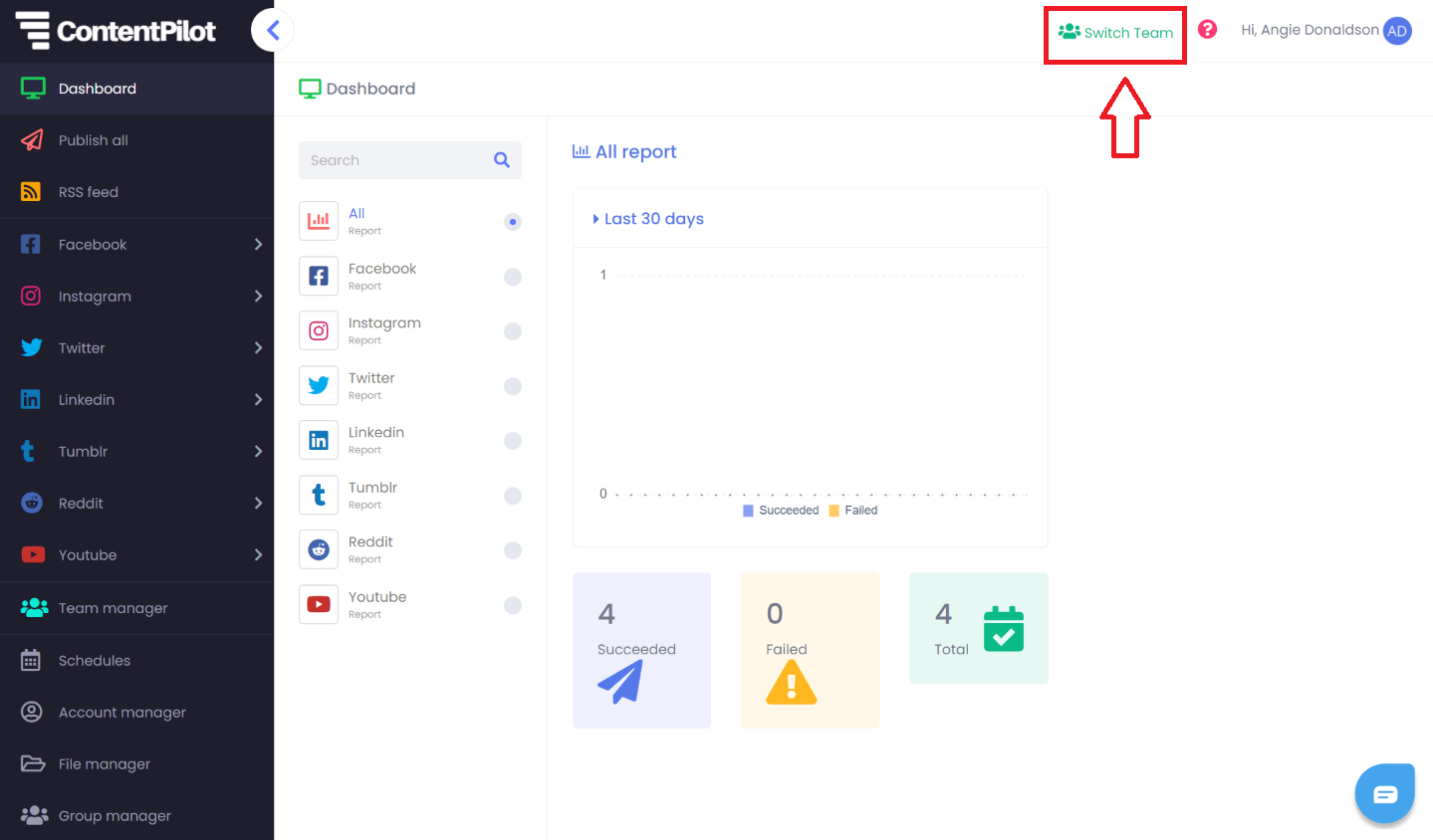Open Publish all in the sidebar
This screenshot has height=840, width=1433.
coord(136,140)
